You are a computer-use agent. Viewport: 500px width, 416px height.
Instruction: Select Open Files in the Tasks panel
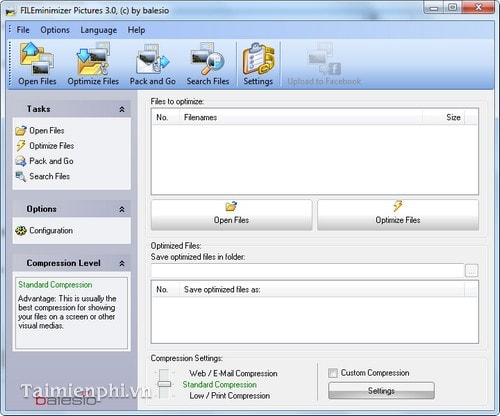tap(40, 131)
